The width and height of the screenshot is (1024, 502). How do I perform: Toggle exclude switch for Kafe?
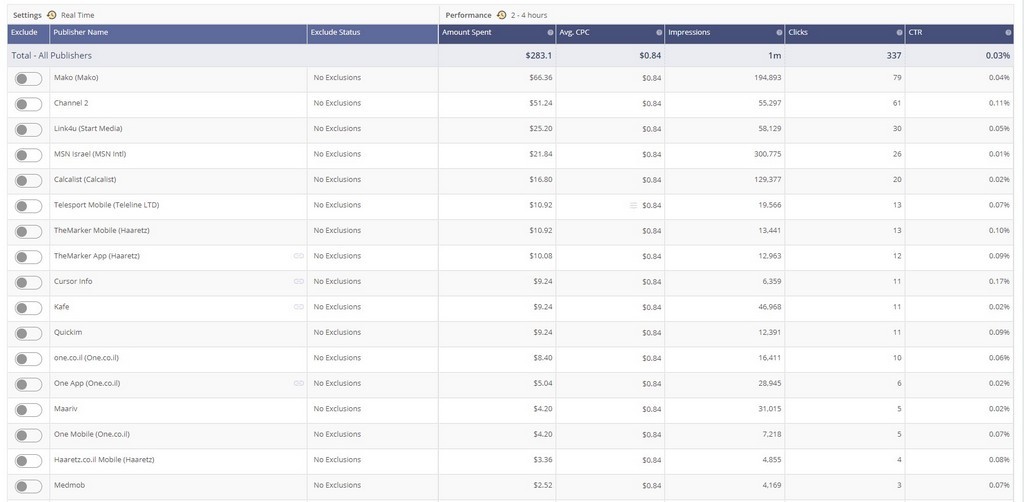(x=29, y=308)
